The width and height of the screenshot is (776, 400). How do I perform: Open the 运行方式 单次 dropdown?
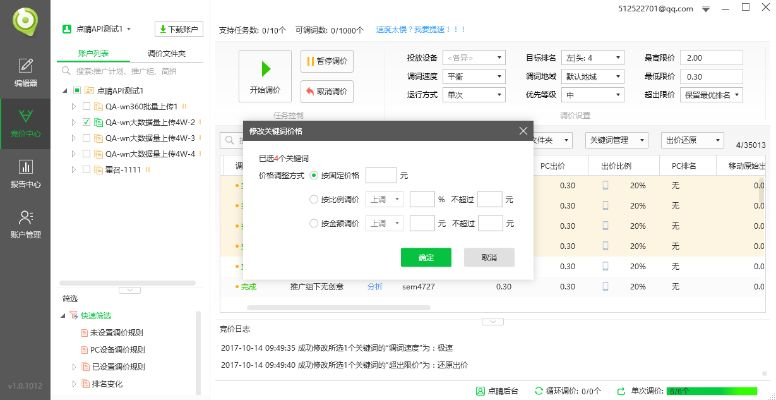tap(474, 95)
